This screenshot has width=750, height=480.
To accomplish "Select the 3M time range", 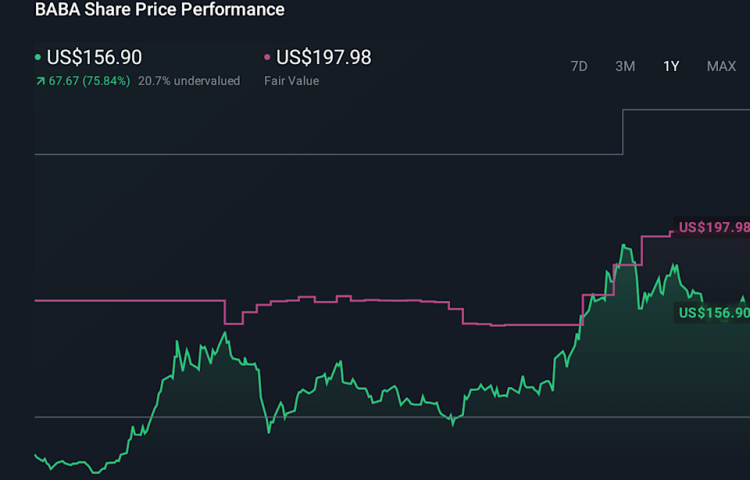I will point(625,66).
